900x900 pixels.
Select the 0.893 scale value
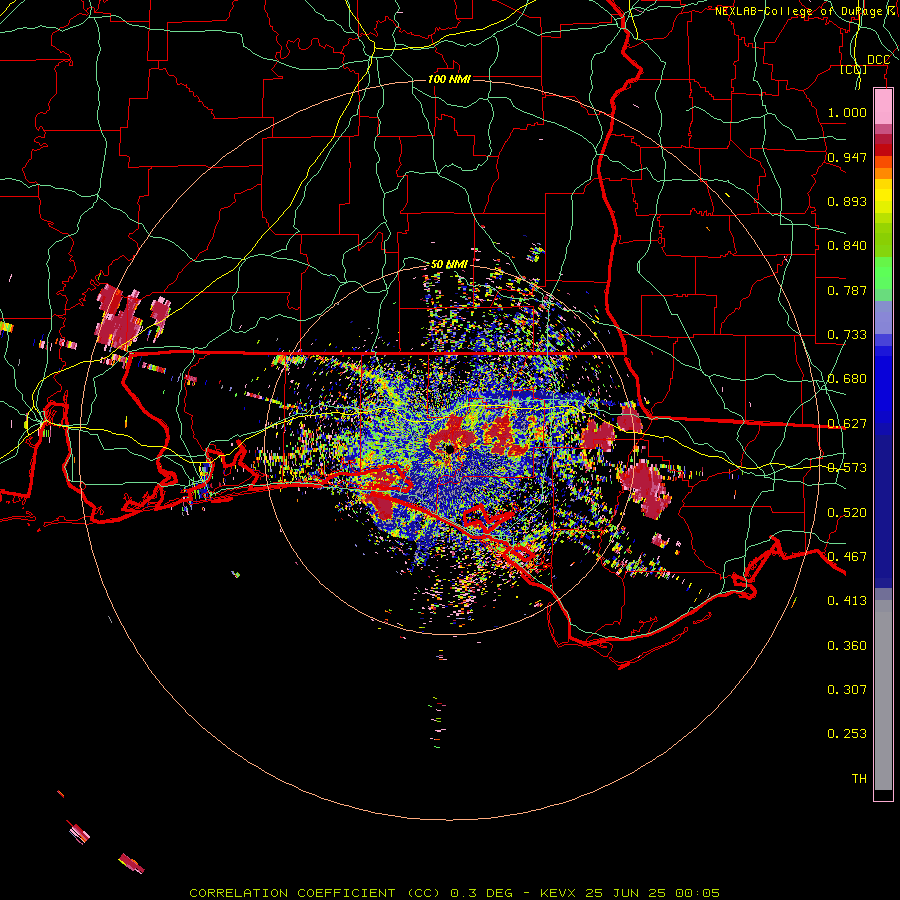[x=847, y=201]
